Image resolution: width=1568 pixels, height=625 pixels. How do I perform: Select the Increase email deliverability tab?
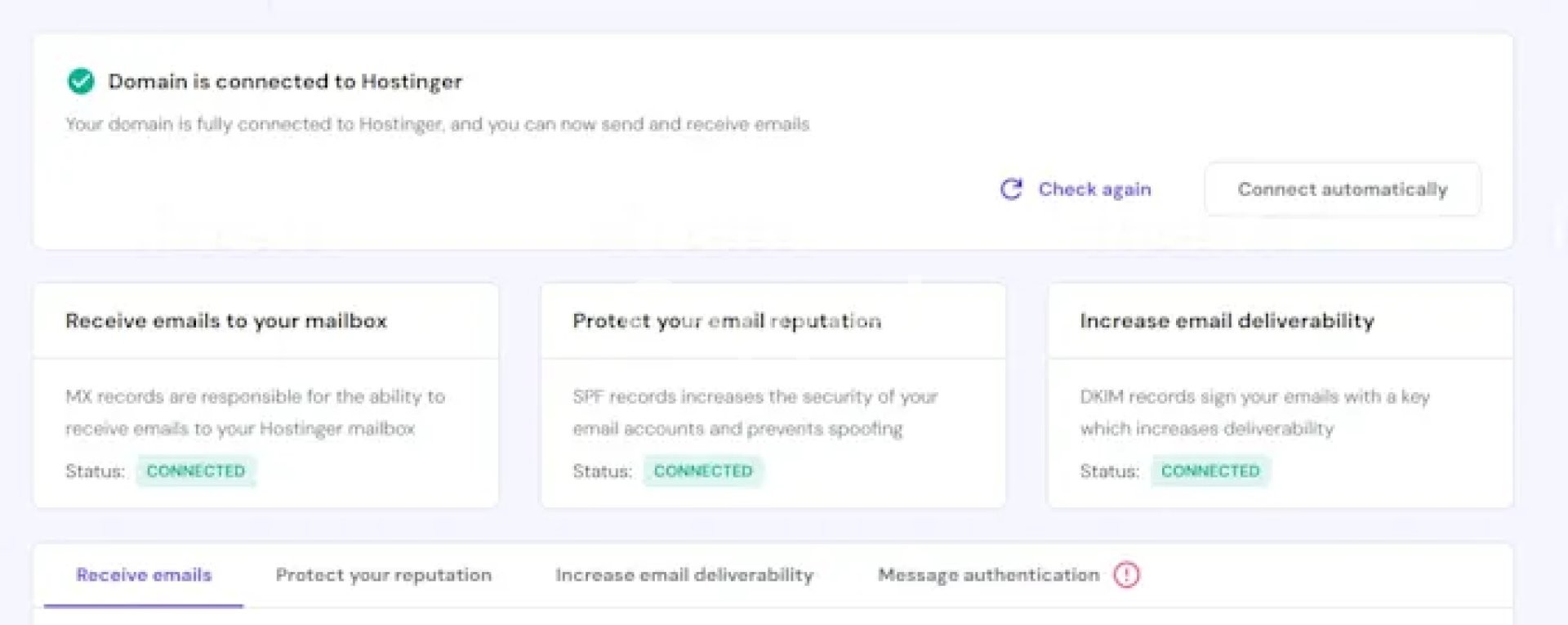(684, 575)
